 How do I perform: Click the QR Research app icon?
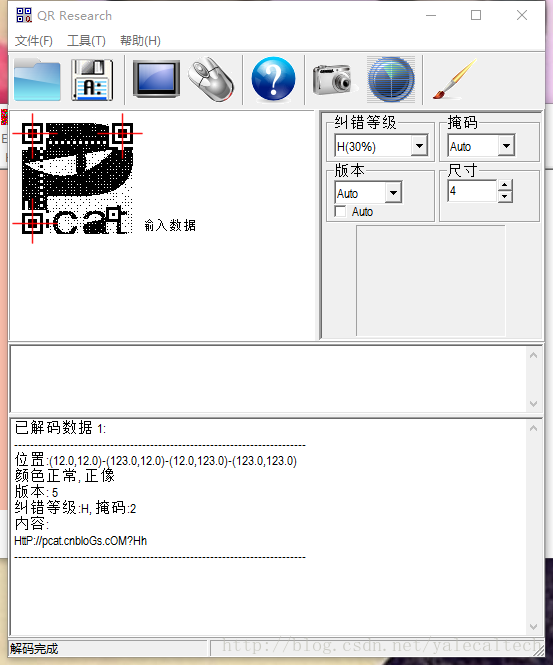pos(24,15)
